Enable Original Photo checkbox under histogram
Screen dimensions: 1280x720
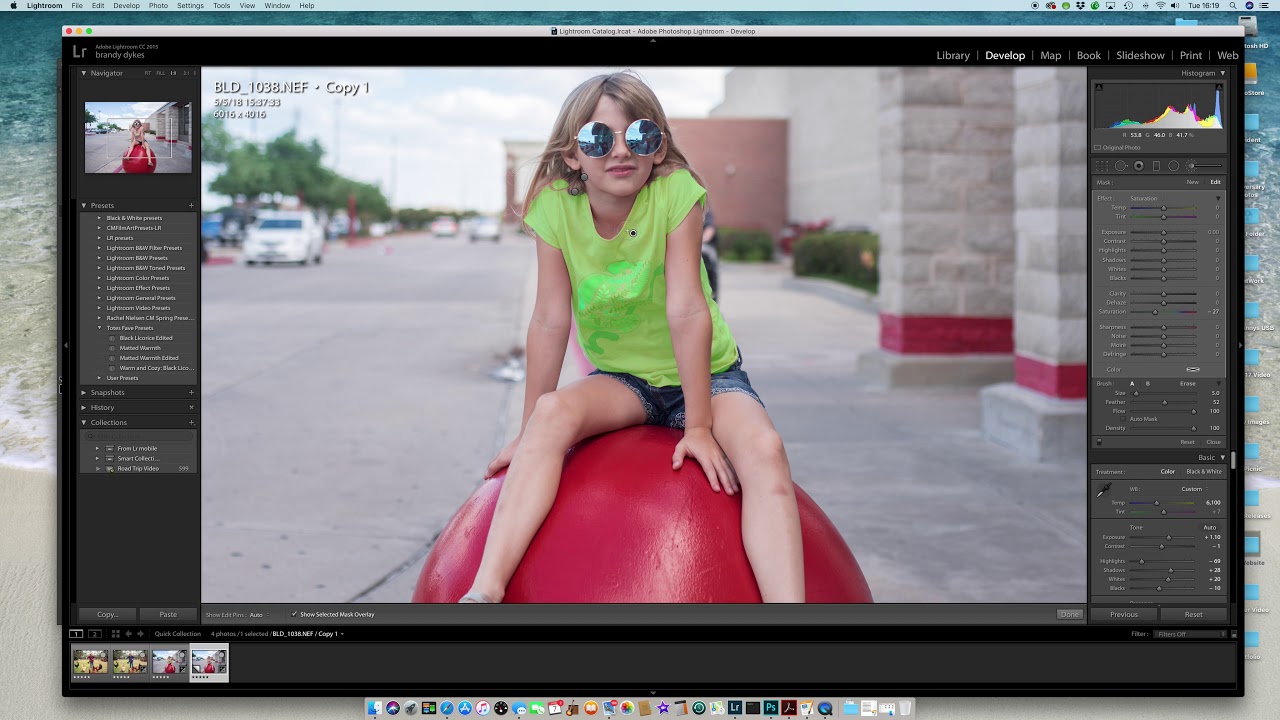pos(1097,147)
